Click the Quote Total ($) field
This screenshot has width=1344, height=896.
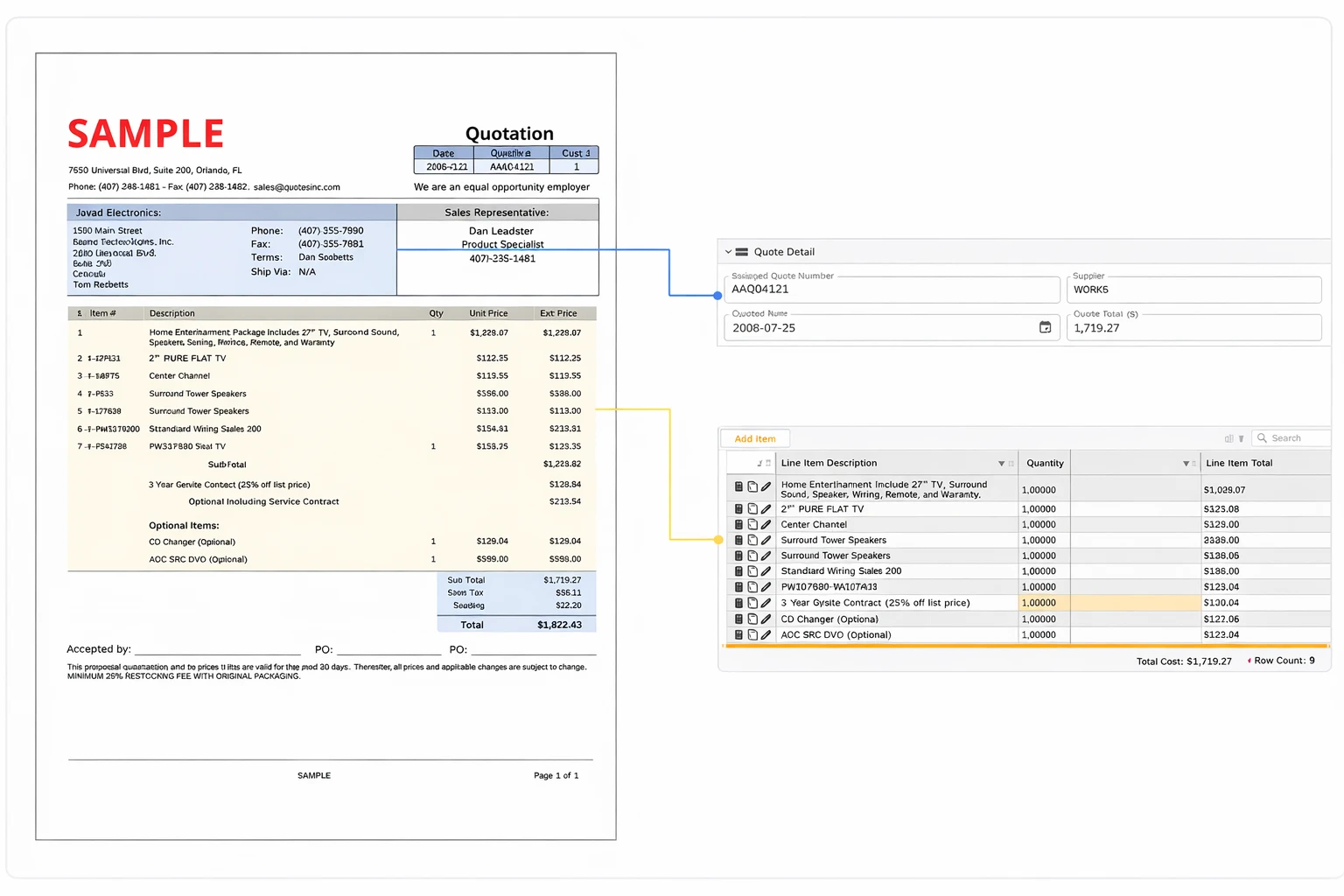pyautogui.click(x=1193, y=327)
